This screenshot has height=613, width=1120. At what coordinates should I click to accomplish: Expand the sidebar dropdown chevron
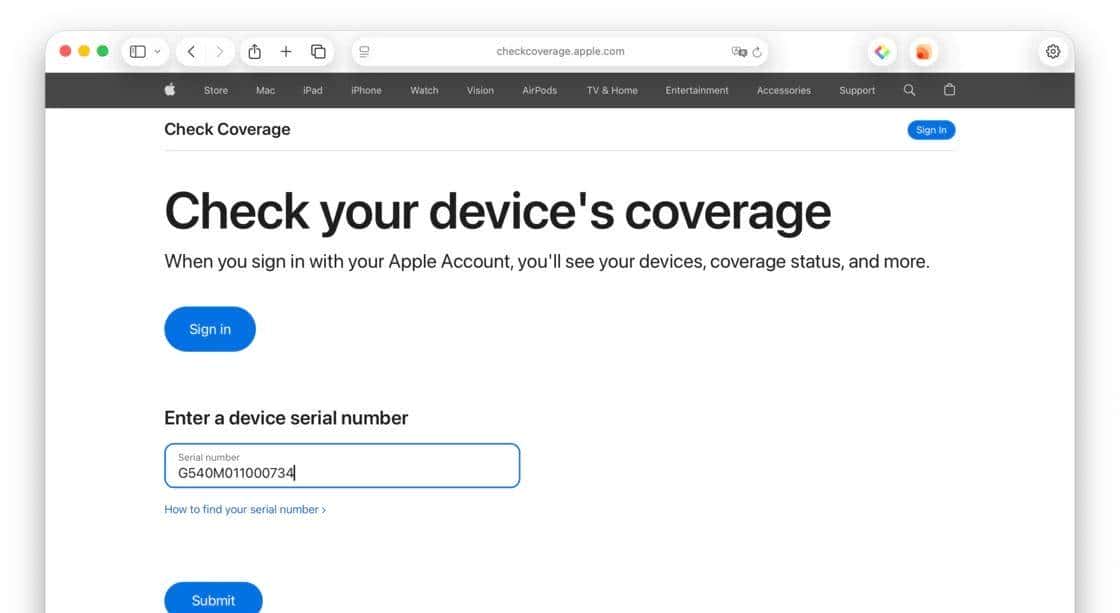tap(157, 52)
